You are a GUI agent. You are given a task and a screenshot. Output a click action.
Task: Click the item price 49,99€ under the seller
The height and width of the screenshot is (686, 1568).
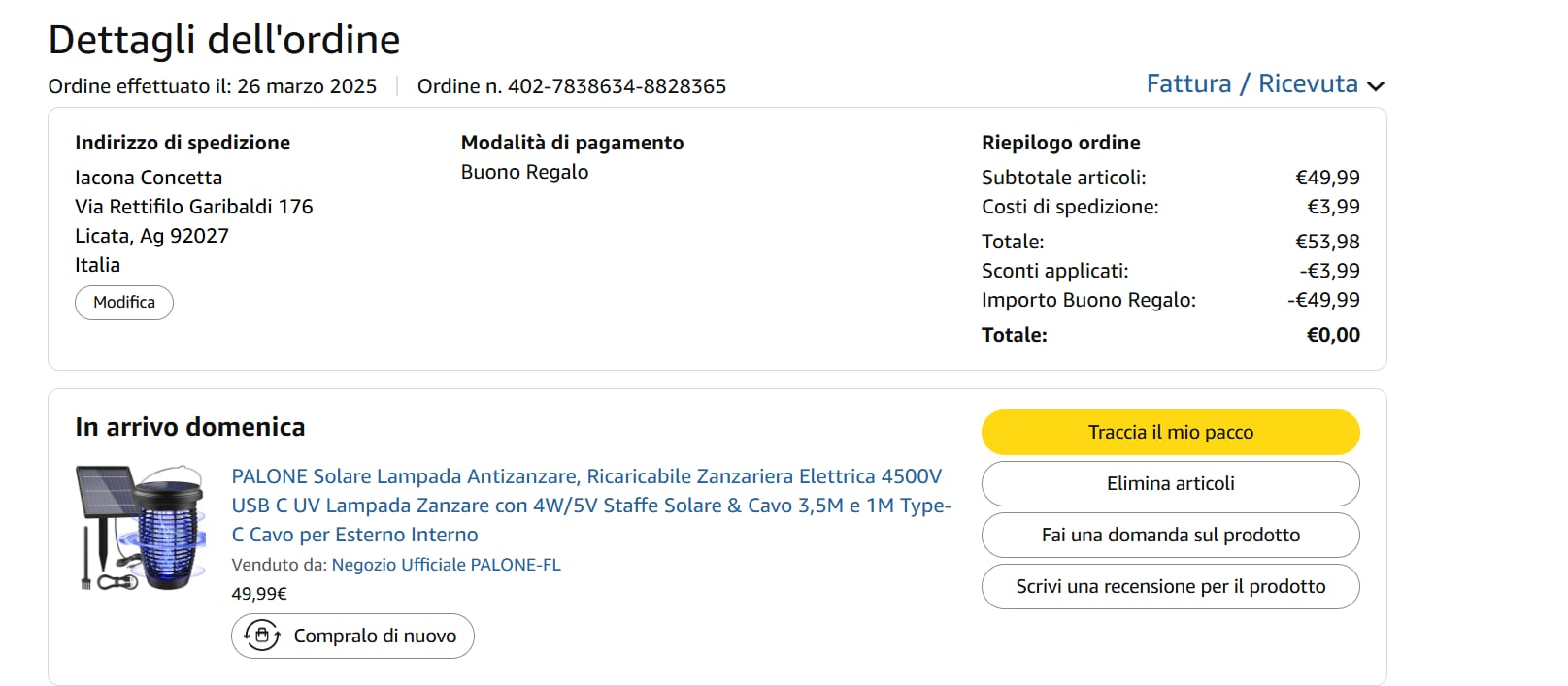[259, 594]
